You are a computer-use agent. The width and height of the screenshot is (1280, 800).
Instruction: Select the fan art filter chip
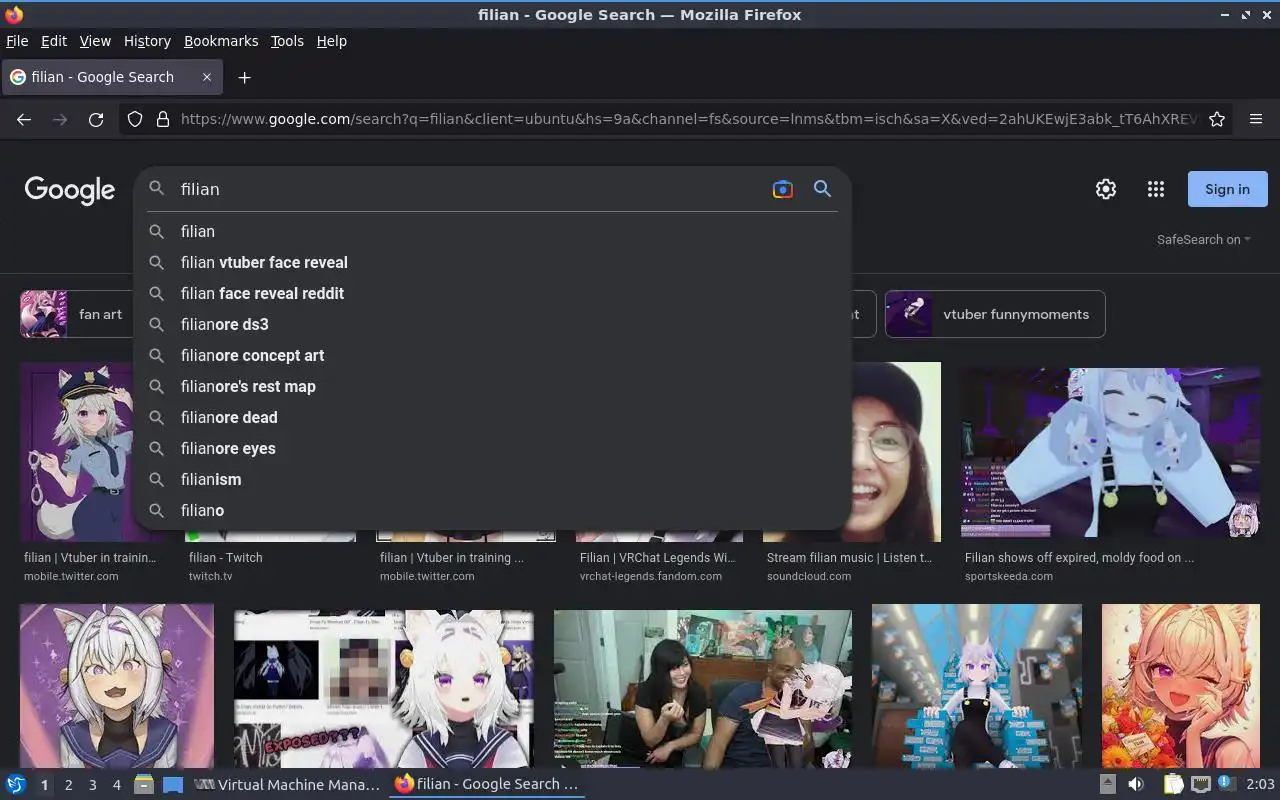[x=76, y=314]
